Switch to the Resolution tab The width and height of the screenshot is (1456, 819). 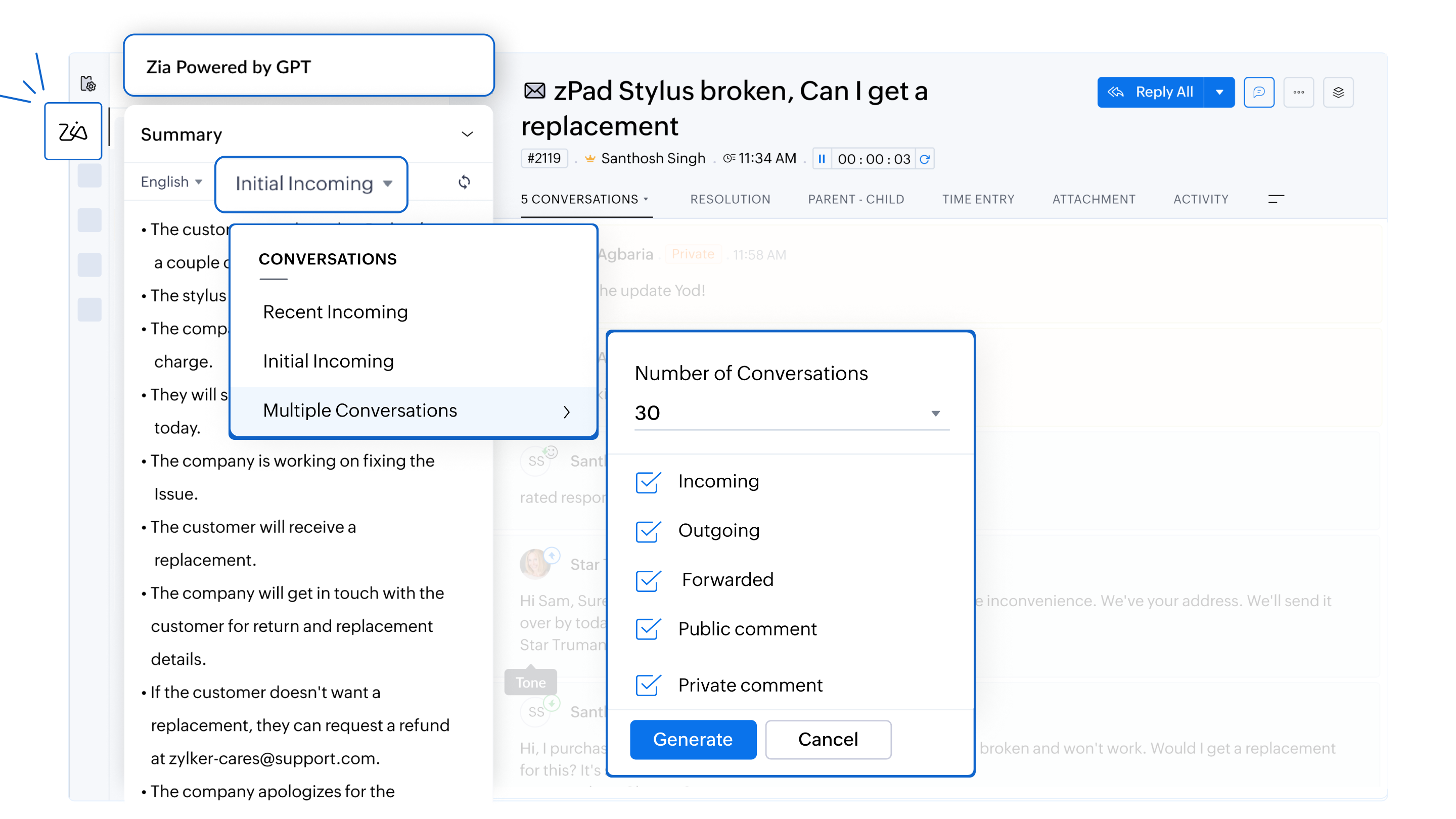[x=730, y=199]
